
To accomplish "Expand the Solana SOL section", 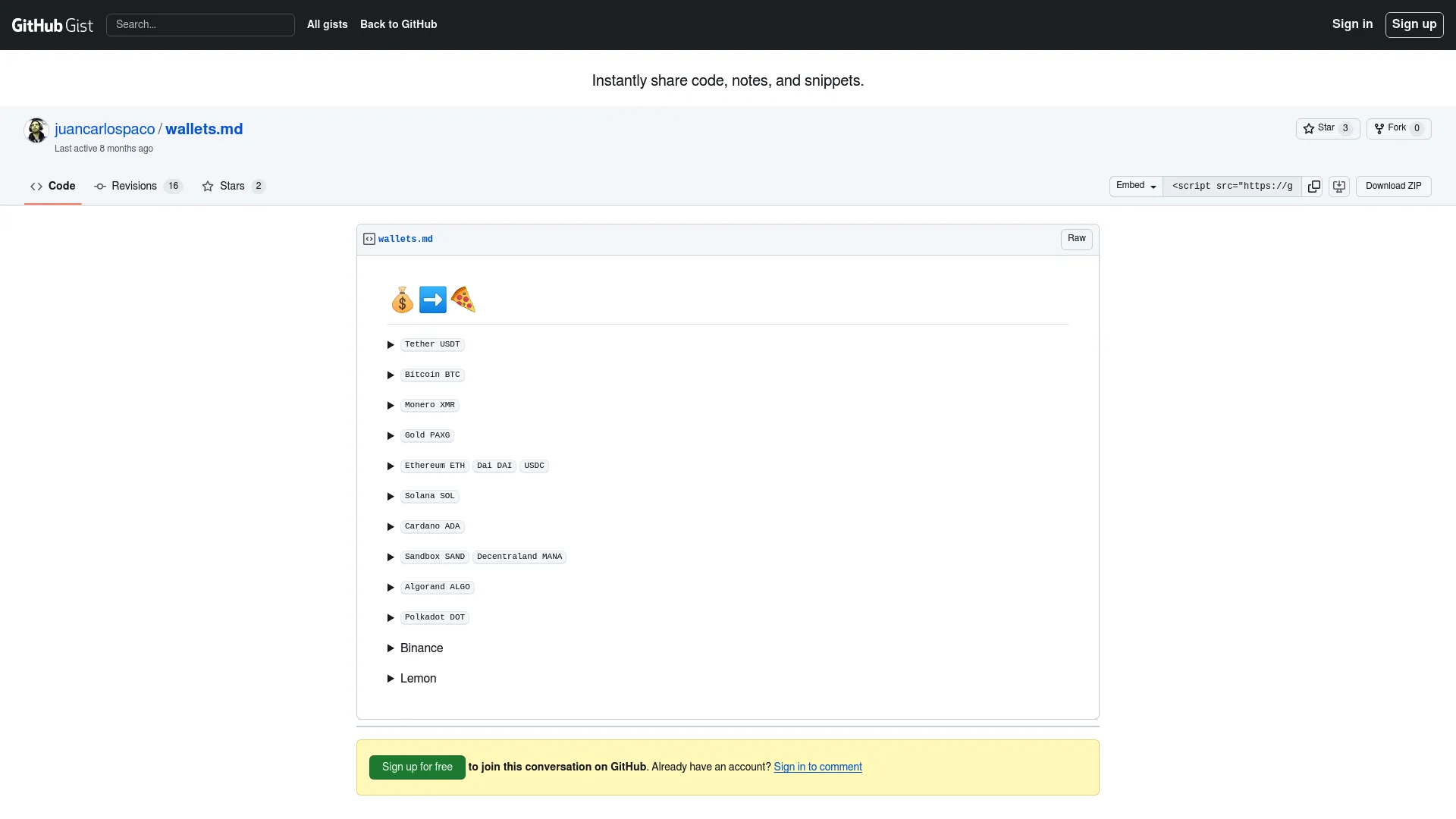I will tap(429, 496).
